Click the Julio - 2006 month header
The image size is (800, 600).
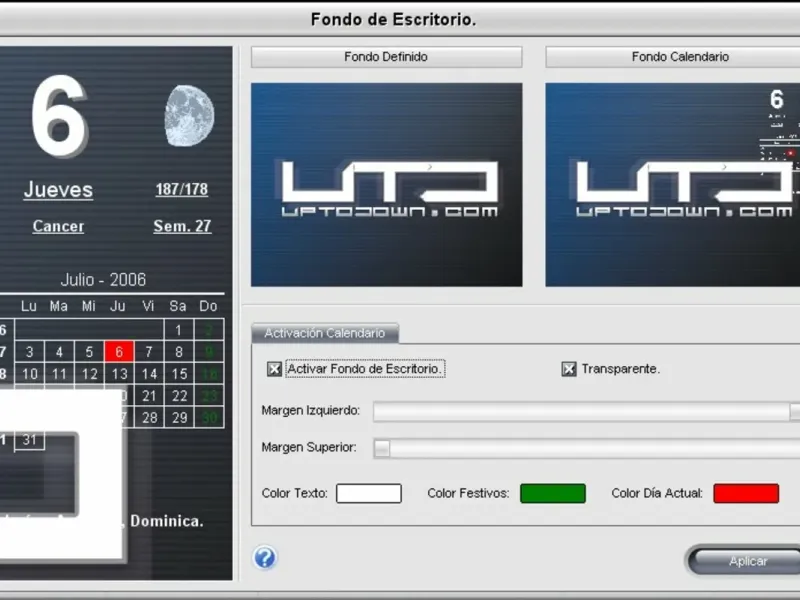[x=103, y=280]
